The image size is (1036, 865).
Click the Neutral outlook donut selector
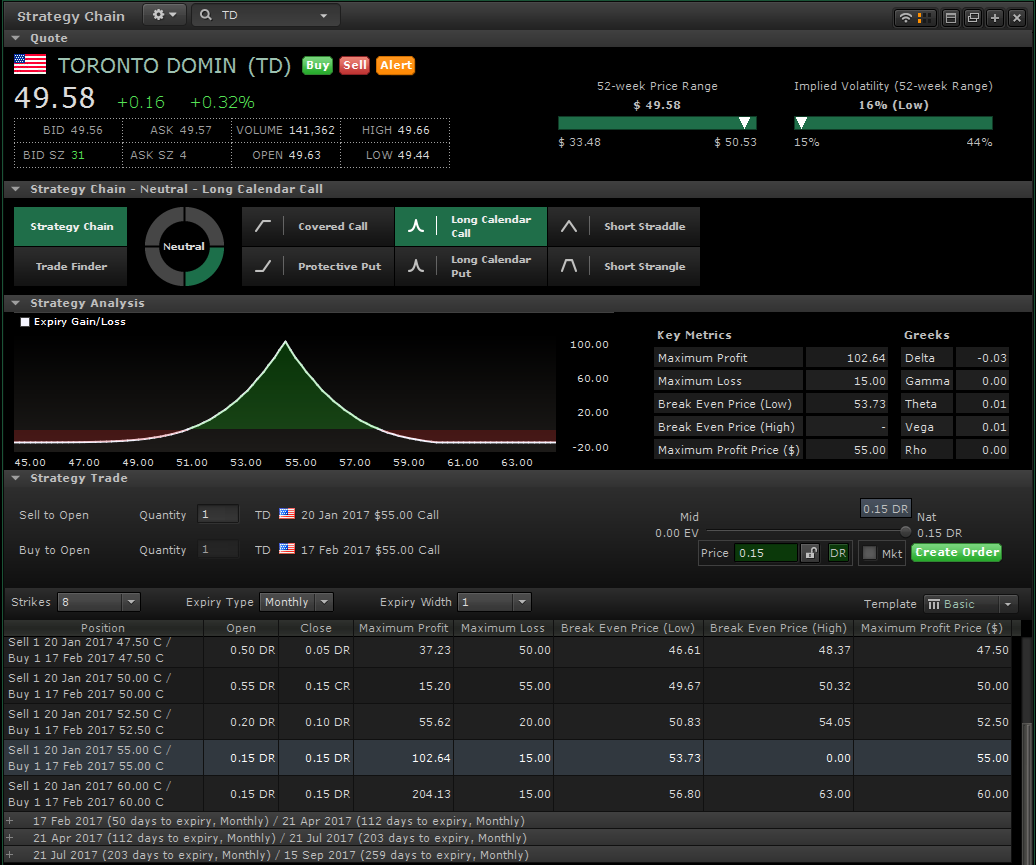point(184,246)
